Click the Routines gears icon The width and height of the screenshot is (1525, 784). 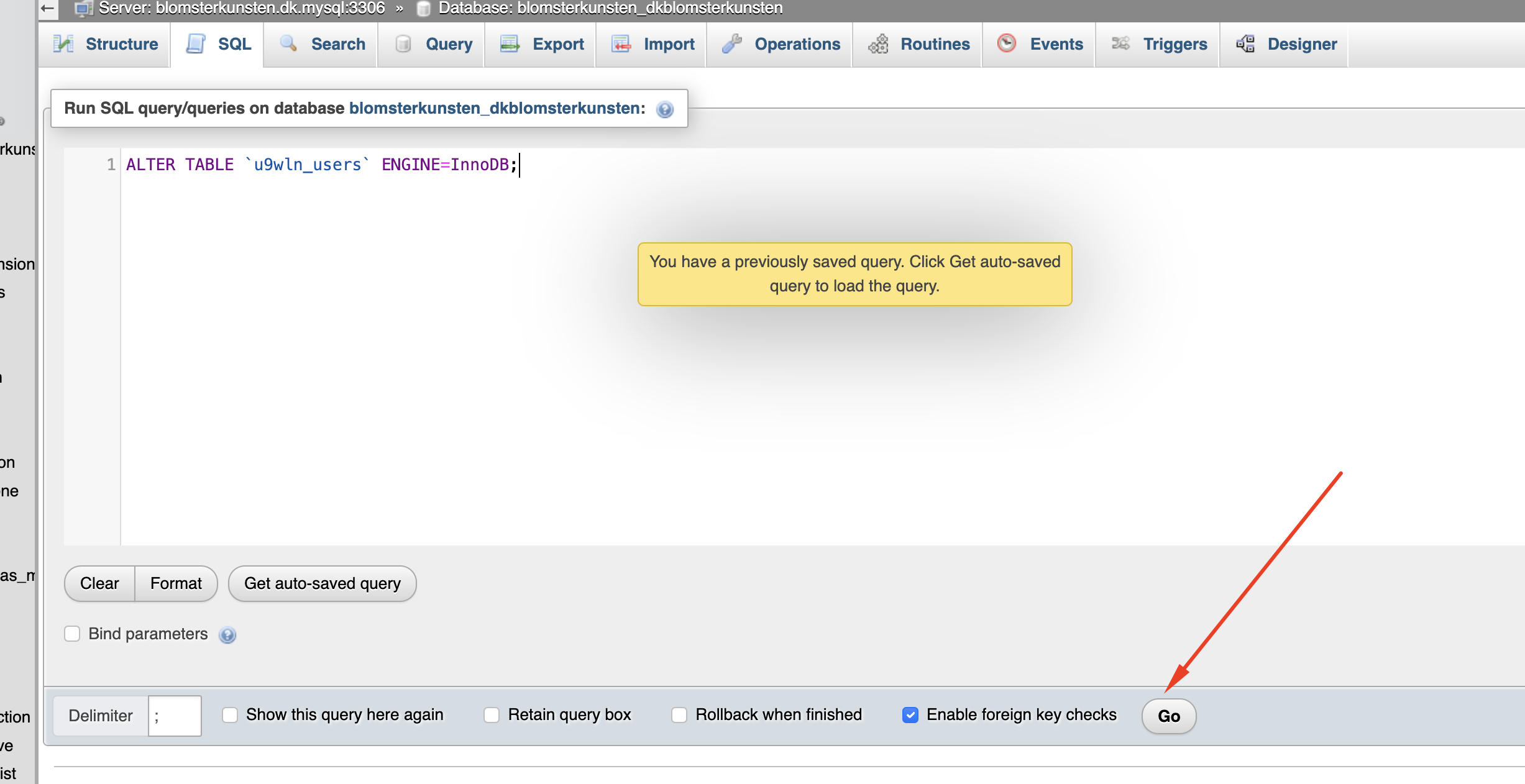point(878,44)
